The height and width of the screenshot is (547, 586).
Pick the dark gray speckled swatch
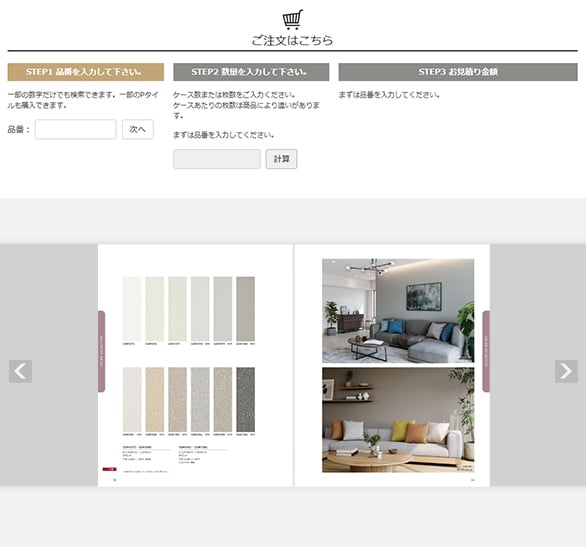click(246, 399)
